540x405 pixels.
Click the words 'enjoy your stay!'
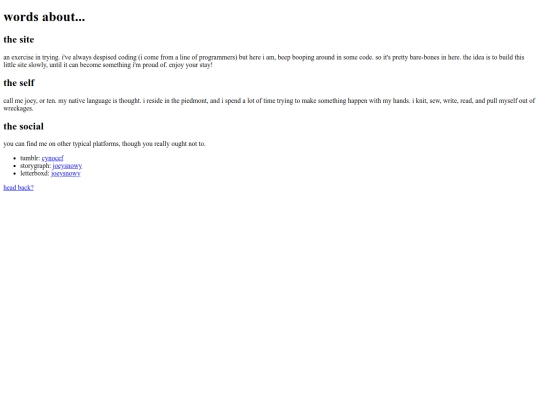[x=190, y=65]
